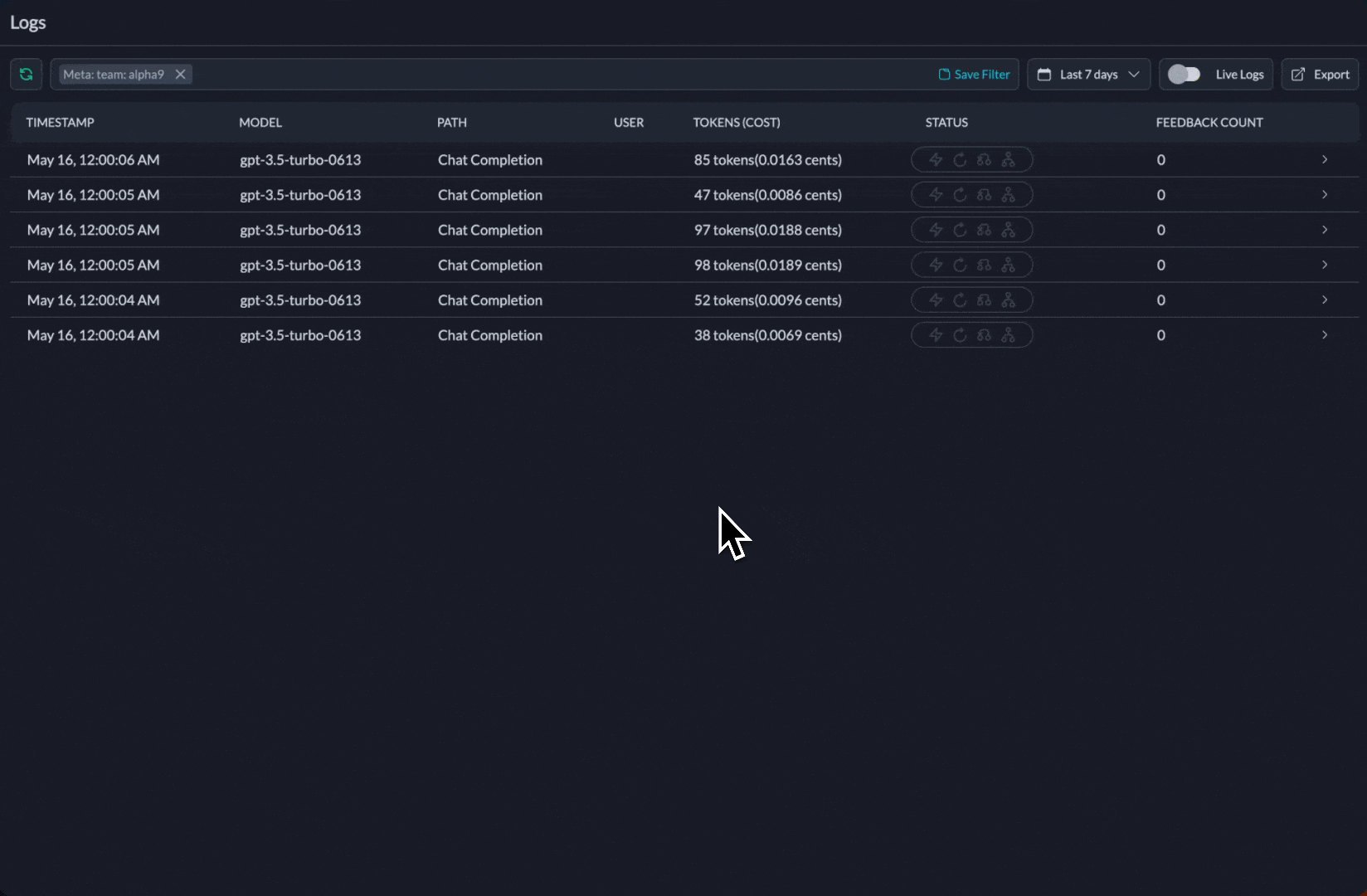This screenshot has height=896, width=1367.
Task: Click load-balance tree icon in 97 tokens row
Action: (1008, 230)
